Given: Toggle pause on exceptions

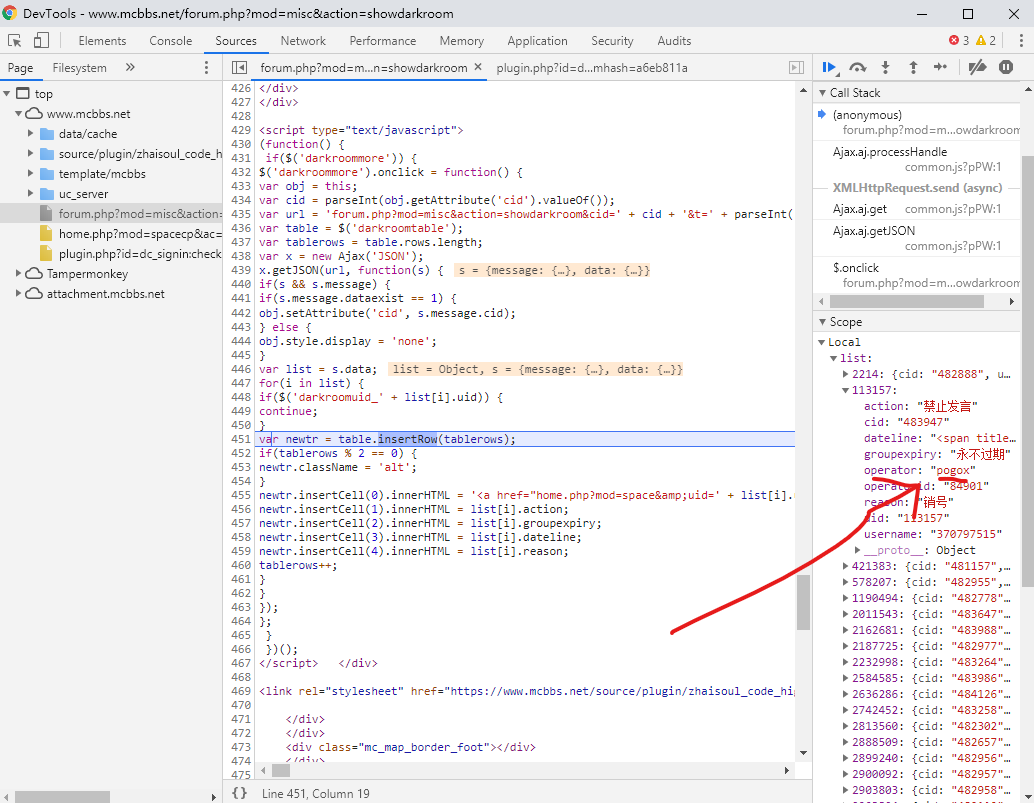Looking at the screenshot, I should [x=1006, y=67].
